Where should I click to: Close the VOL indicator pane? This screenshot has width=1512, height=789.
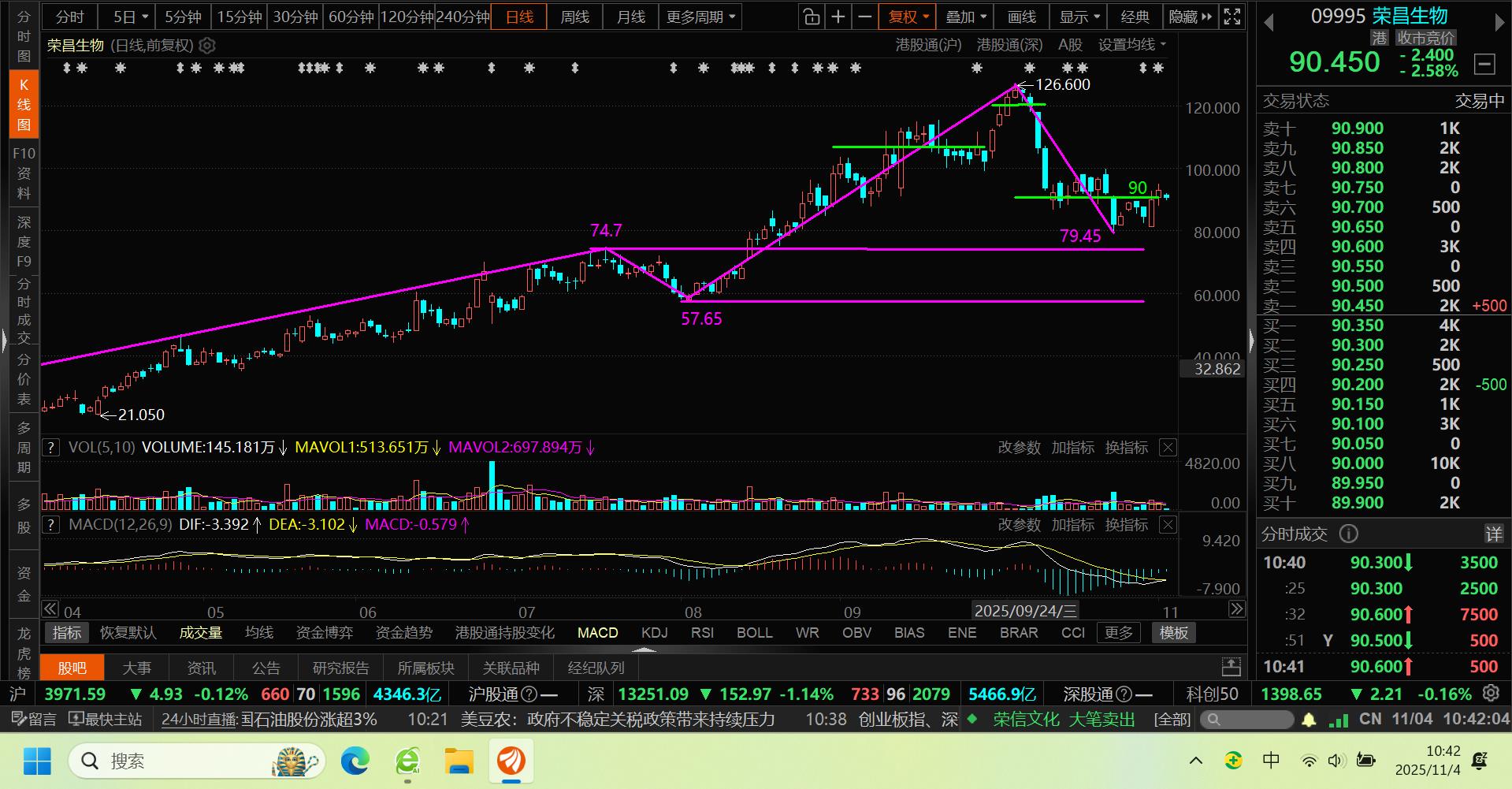click(x=1168, y=448)
